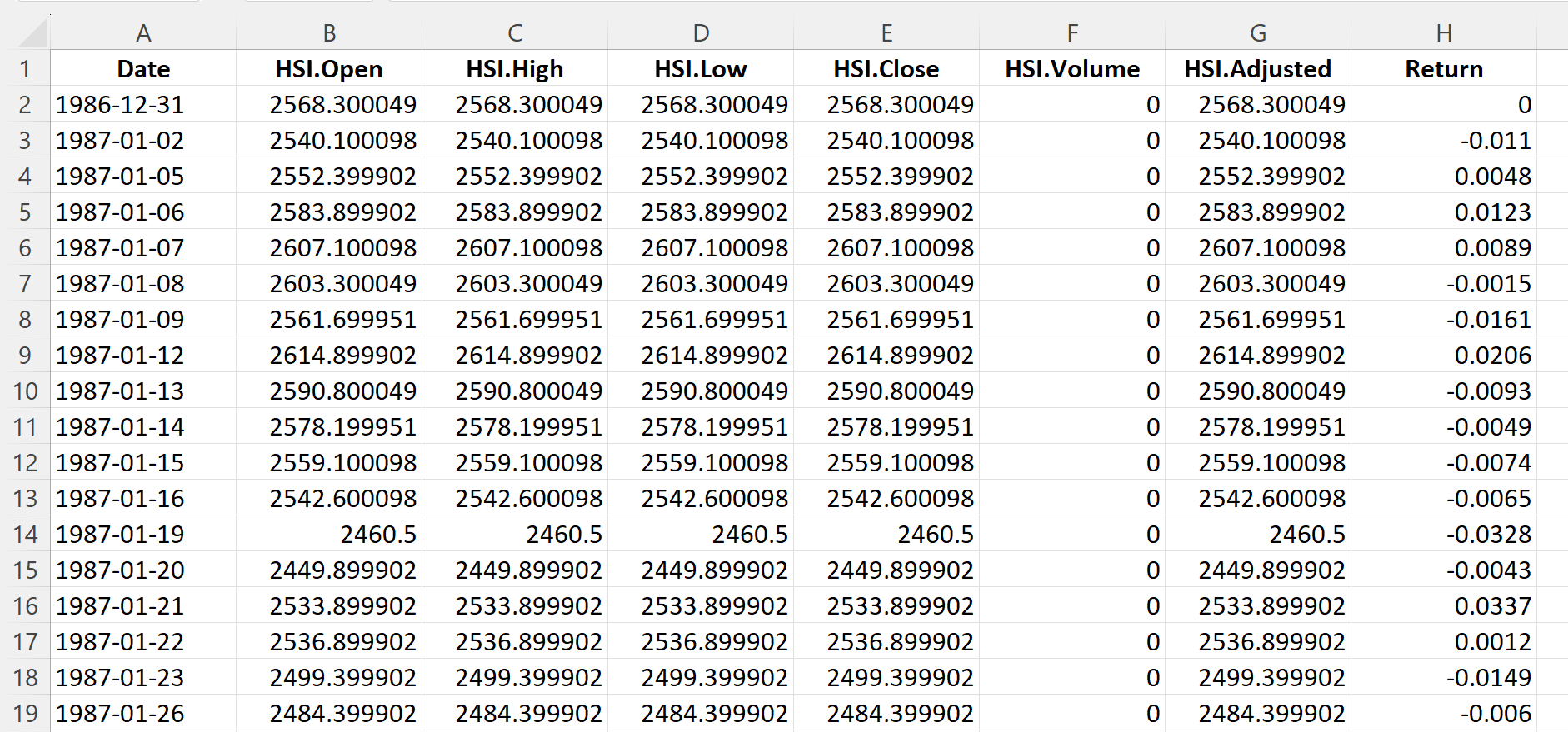
Task: Click Return value -0.0049
Action: 1444,426
